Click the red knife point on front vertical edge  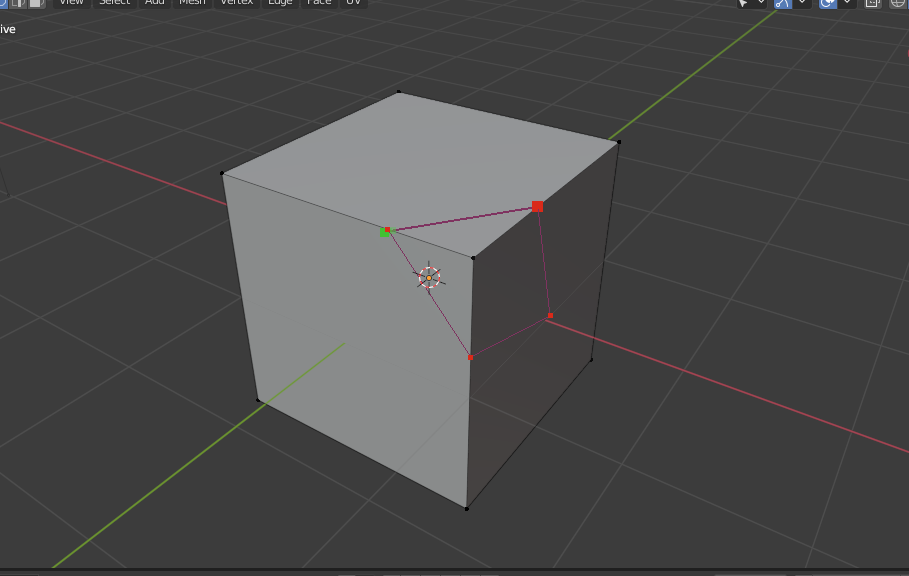pos(470,358)
